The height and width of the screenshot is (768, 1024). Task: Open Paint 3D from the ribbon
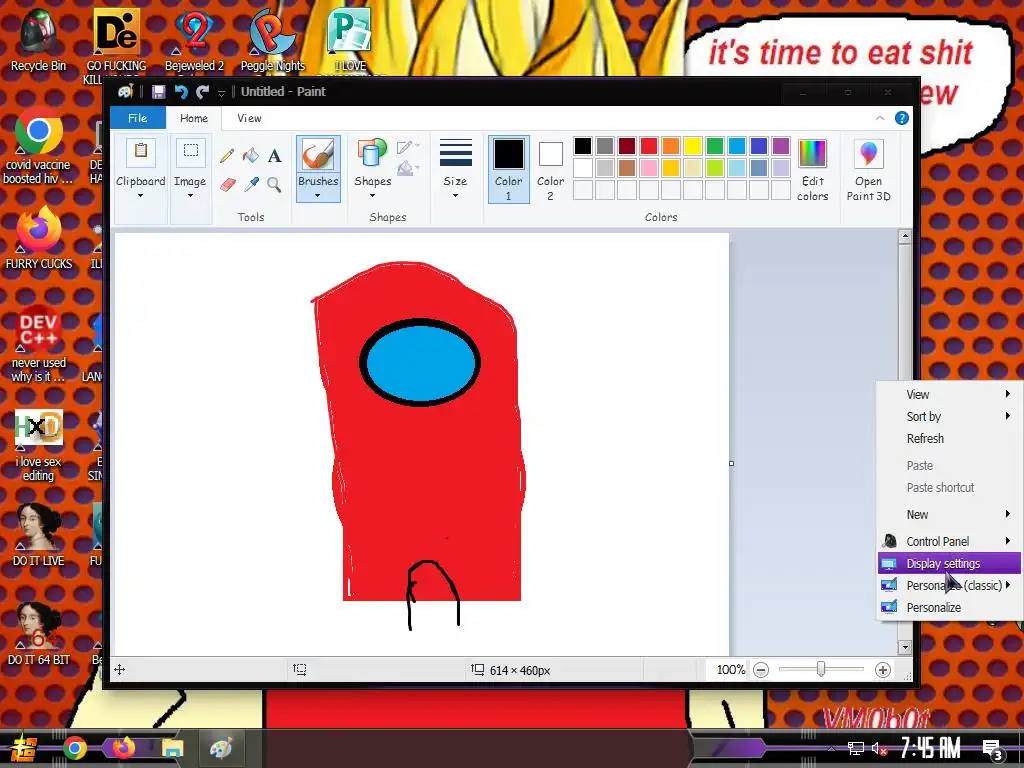point(868,170)
